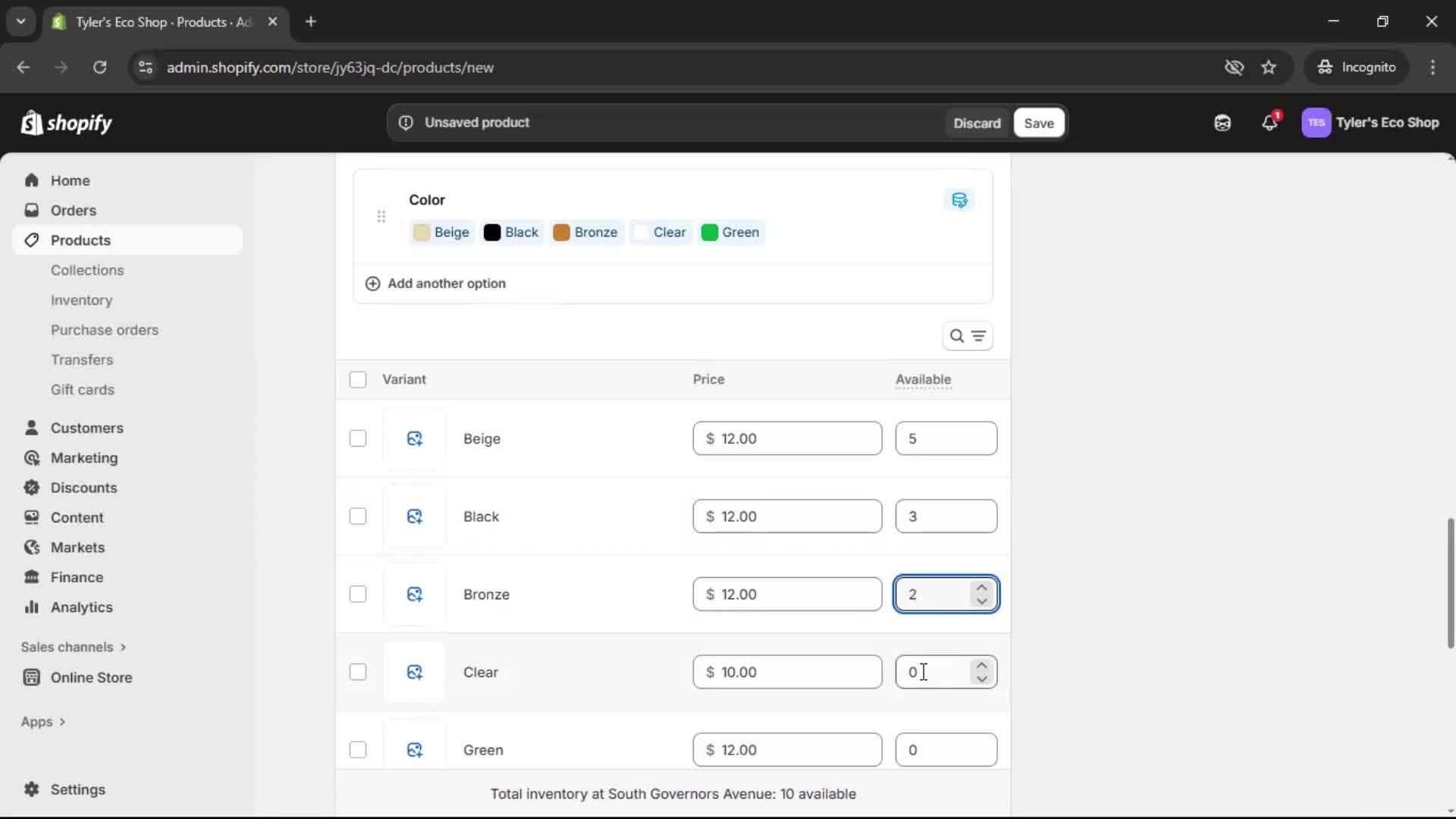1456x819 pixels.
Task: Select the Beige variant thumbnail placeholder
Action: (415, 438)
